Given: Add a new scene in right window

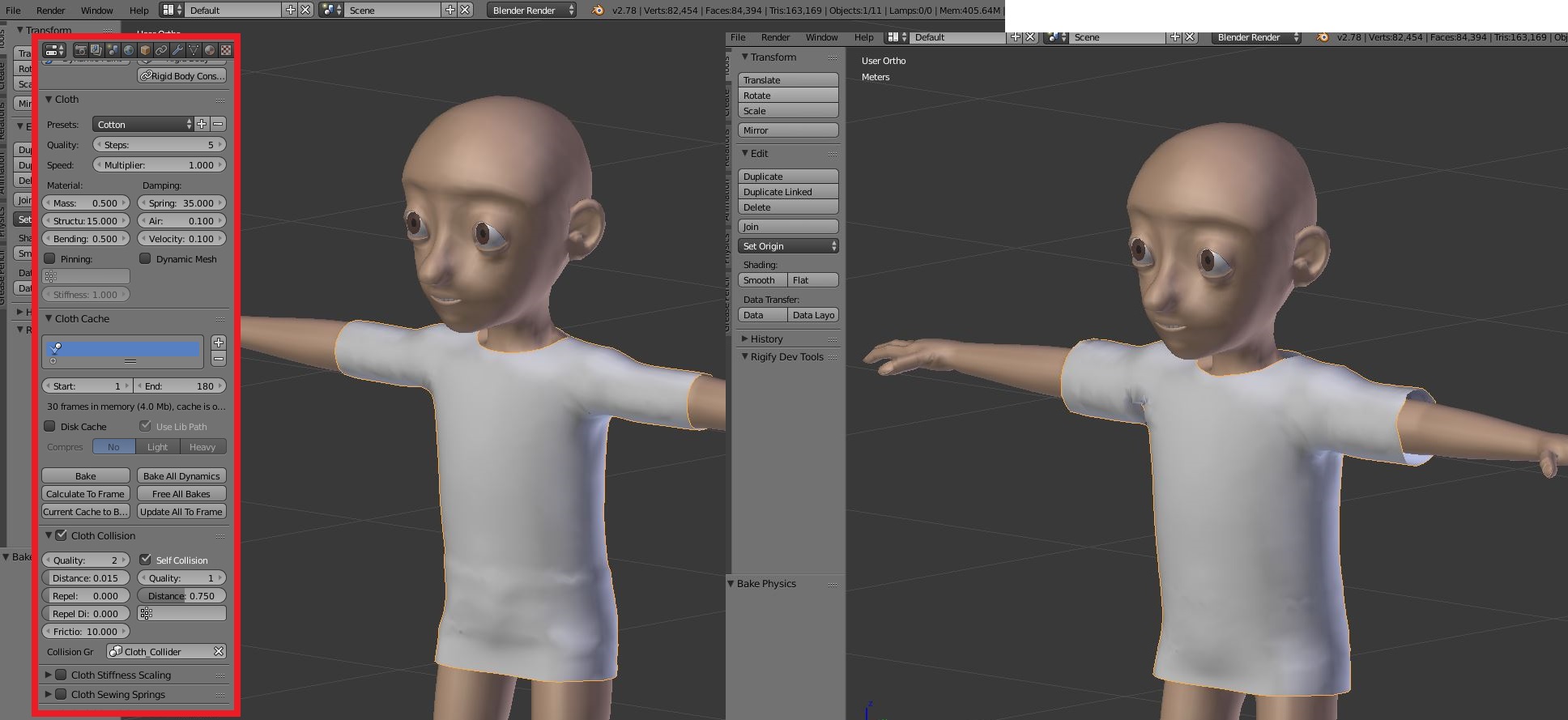Looking at the screenshot, I should tap(1174, 37).
